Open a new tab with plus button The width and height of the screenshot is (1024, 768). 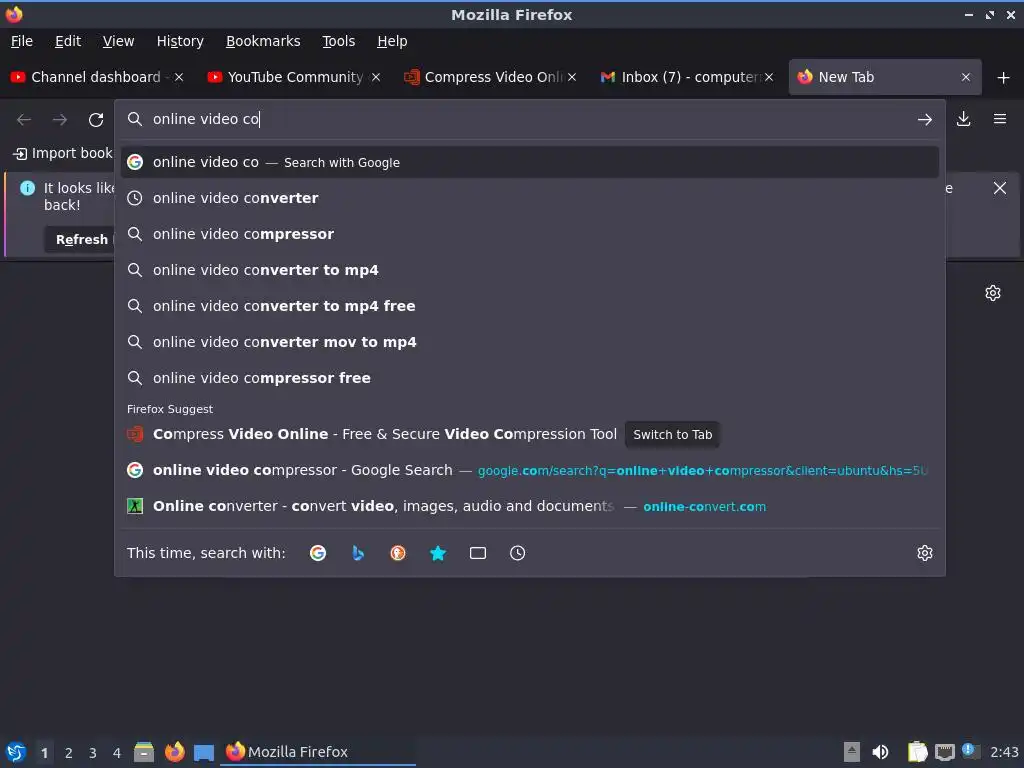1003,77
